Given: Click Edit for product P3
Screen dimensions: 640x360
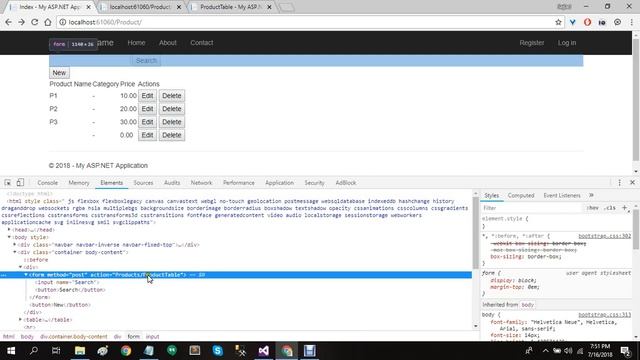Looking at the screenshot, I should tap(147, 122).
